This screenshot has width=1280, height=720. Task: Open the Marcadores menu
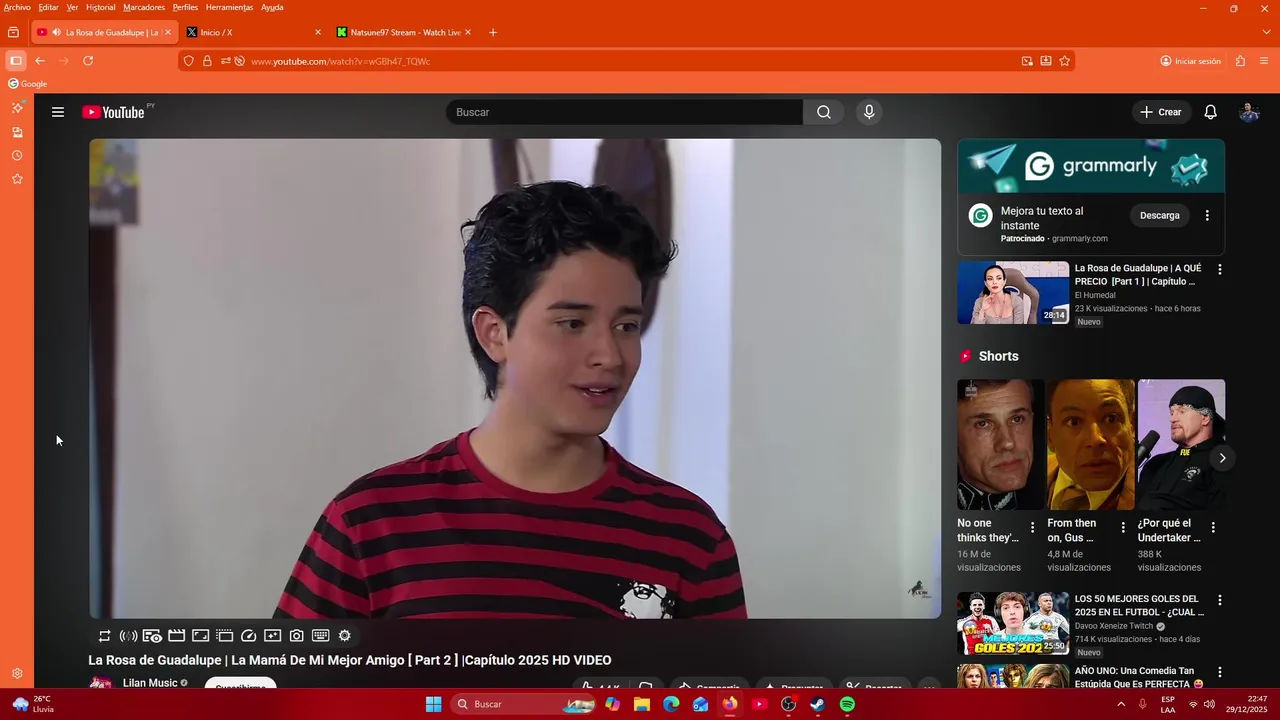[x=144, y=7]
